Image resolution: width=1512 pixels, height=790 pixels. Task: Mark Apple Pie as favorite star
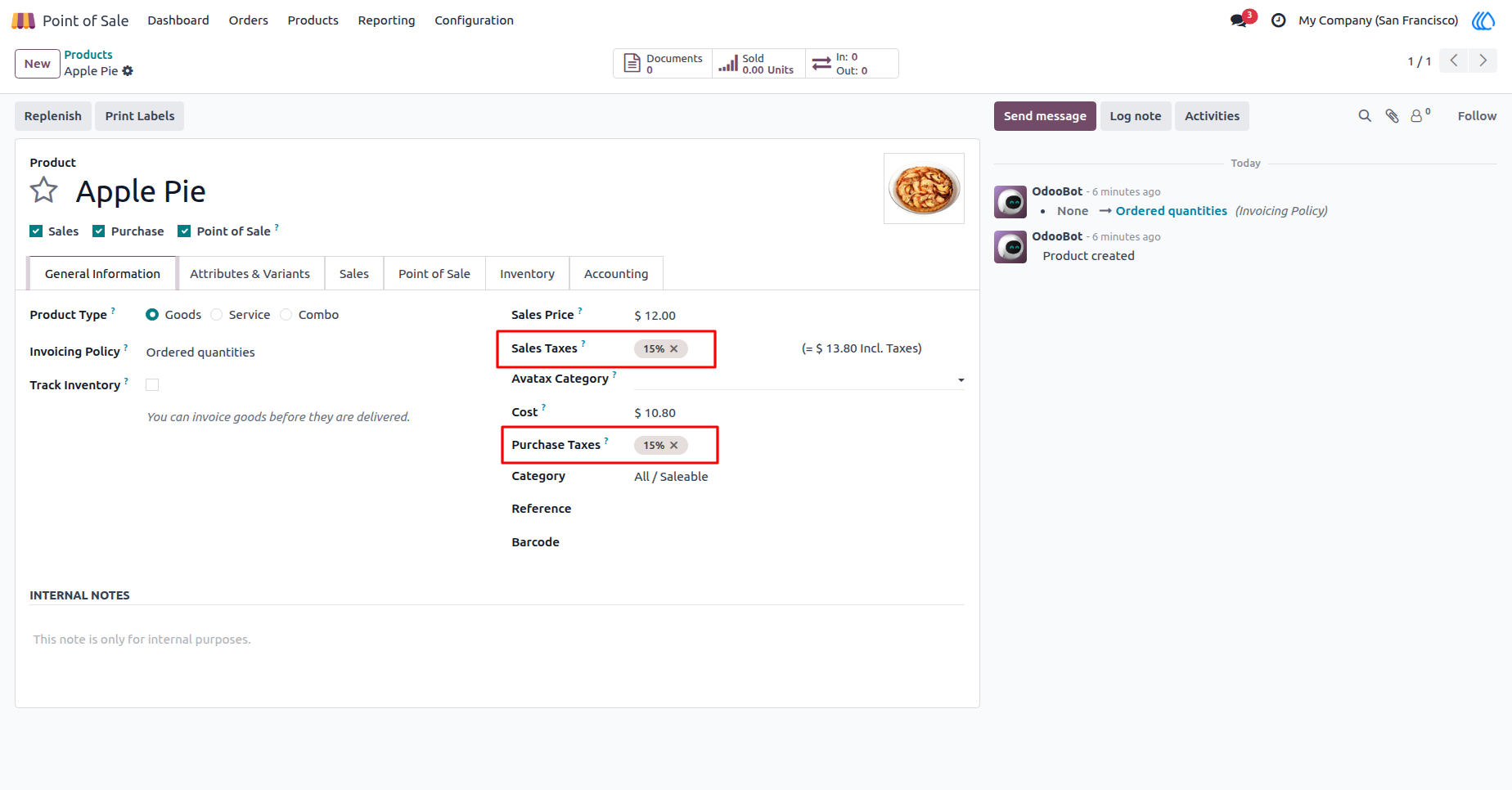click(x=44, y=191)
